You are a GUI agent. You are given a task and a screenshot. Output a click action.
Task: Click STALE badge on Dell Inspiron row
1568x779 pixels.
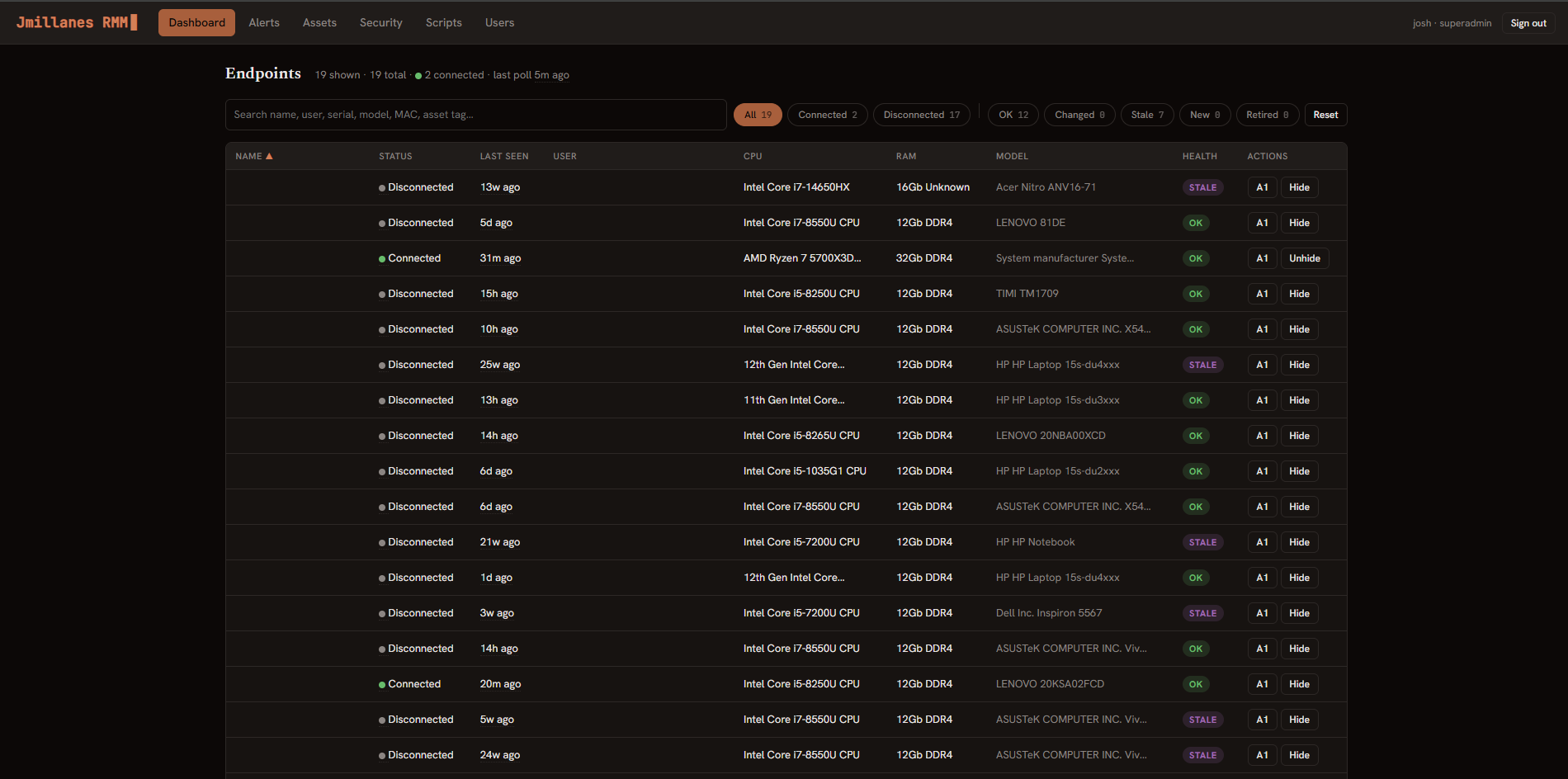[1202, 613]
